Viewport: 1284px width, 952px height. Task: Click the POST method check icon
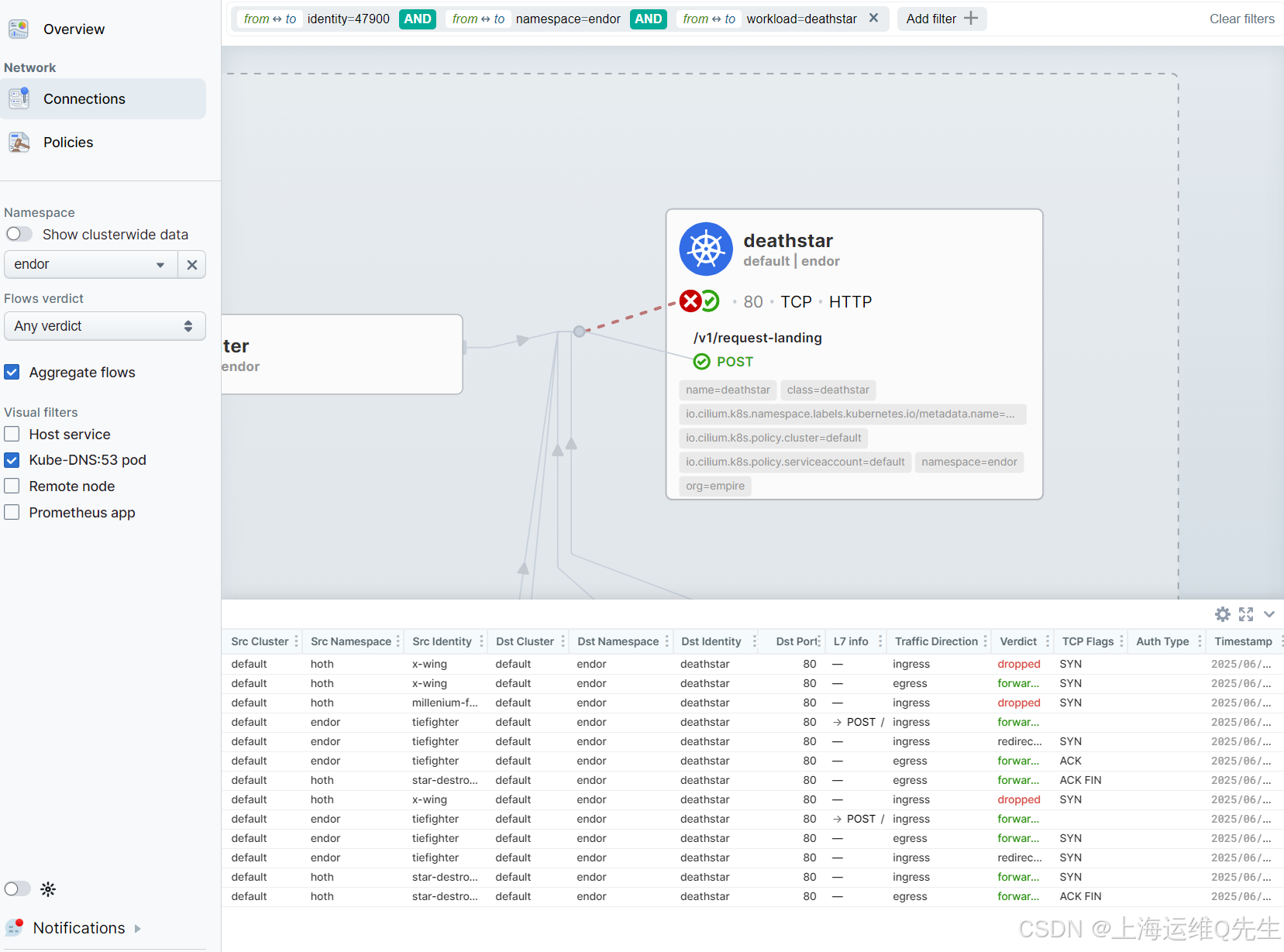pos(702,362)
